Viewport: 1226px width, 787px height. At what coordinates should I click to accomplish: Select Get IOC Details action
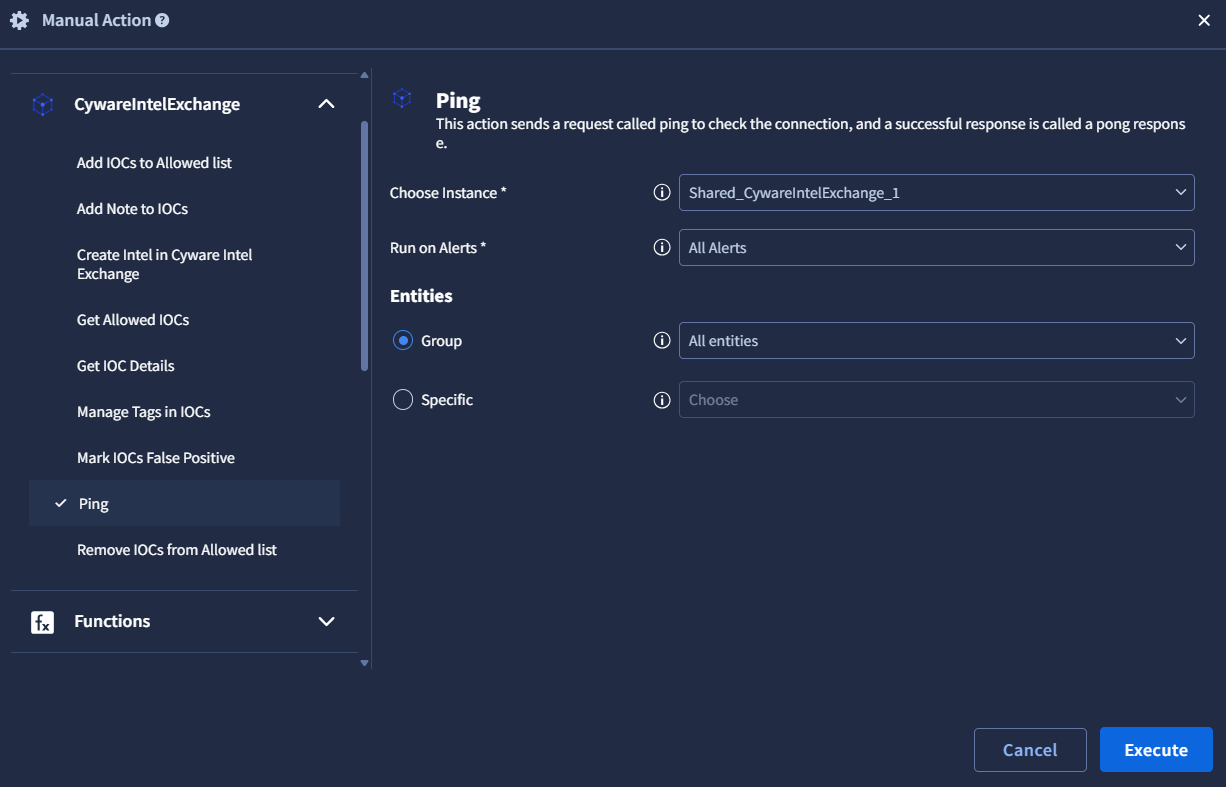126,366
